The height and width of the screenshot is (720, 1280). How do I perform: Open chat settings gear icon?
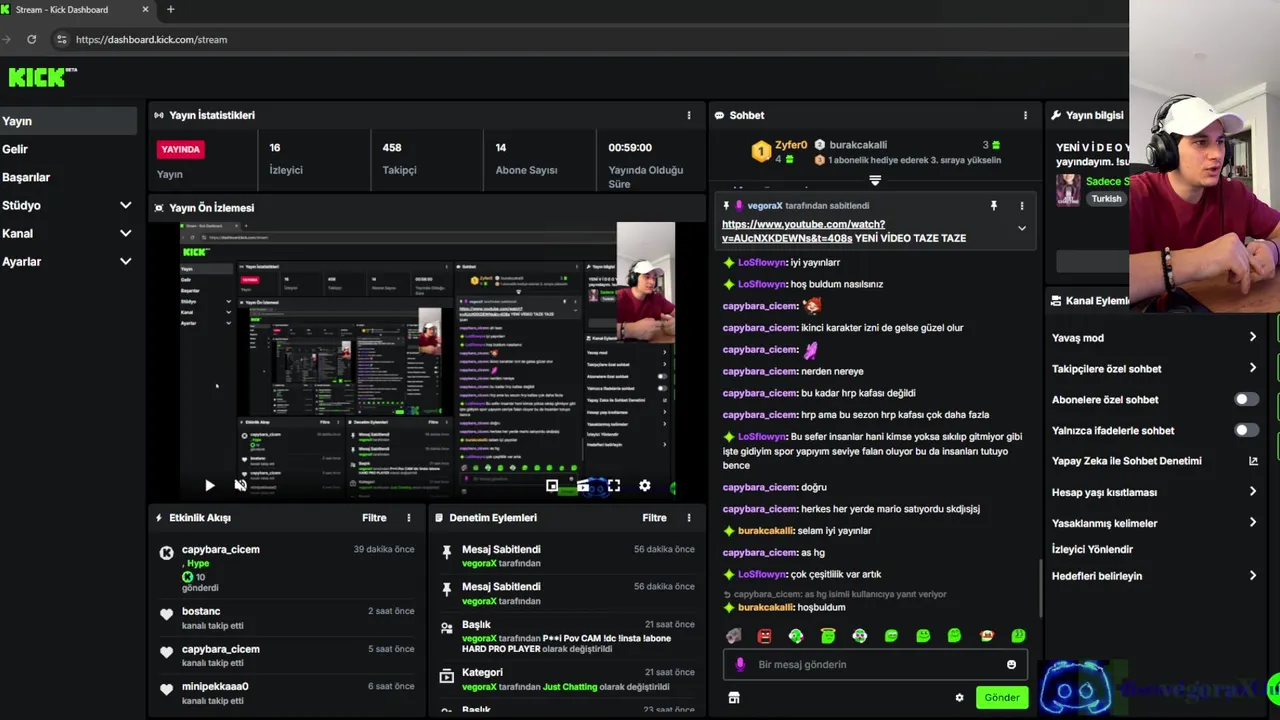click(x=959, y=698)
